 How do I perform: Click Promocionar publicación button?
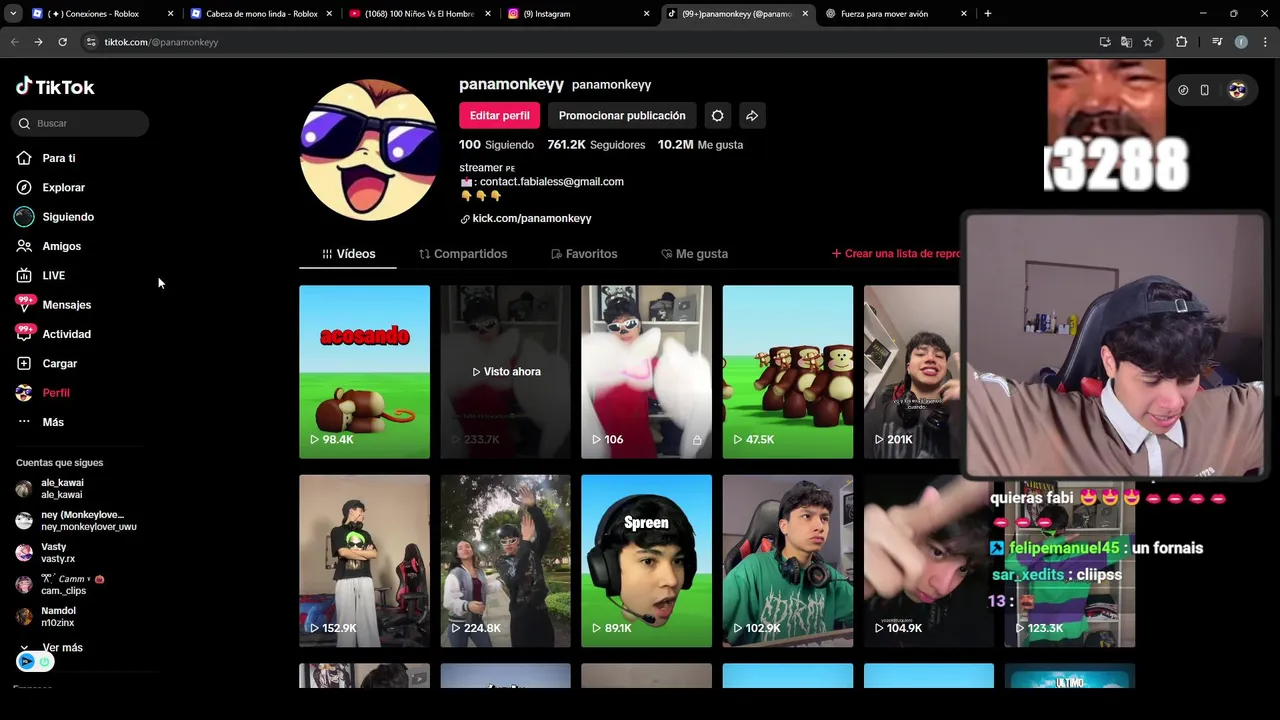click(622, 116)
